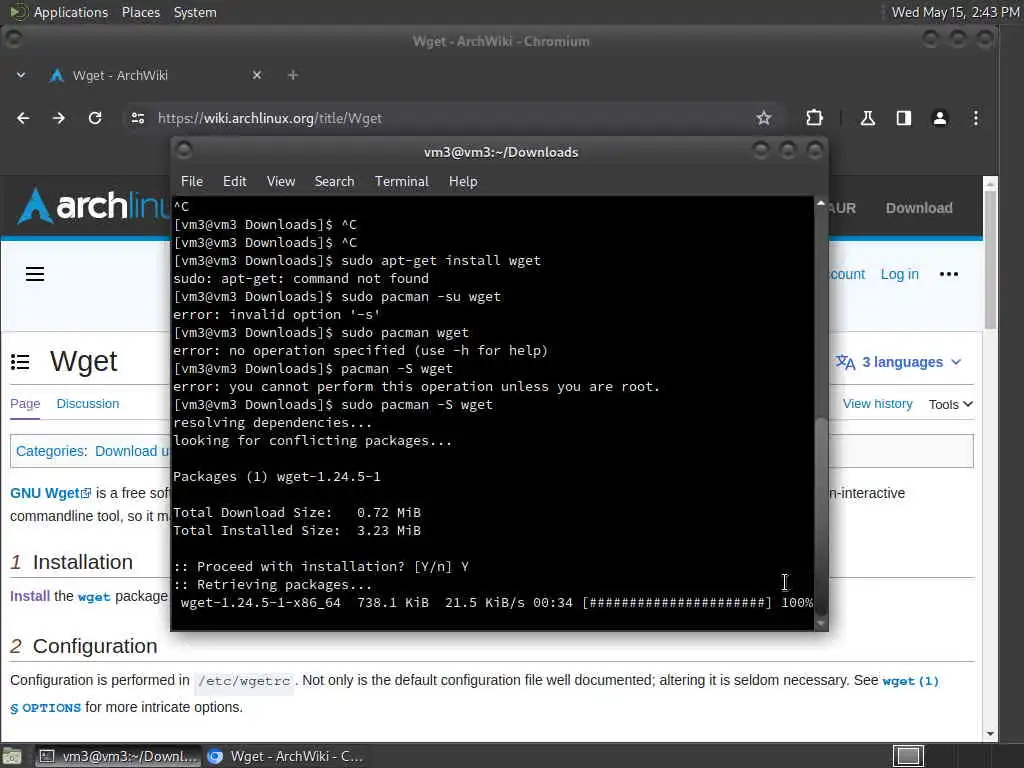Click the Log in link
Image resolution: width=1024 pixels, height=768 pixels.
[x=899, y=274]
